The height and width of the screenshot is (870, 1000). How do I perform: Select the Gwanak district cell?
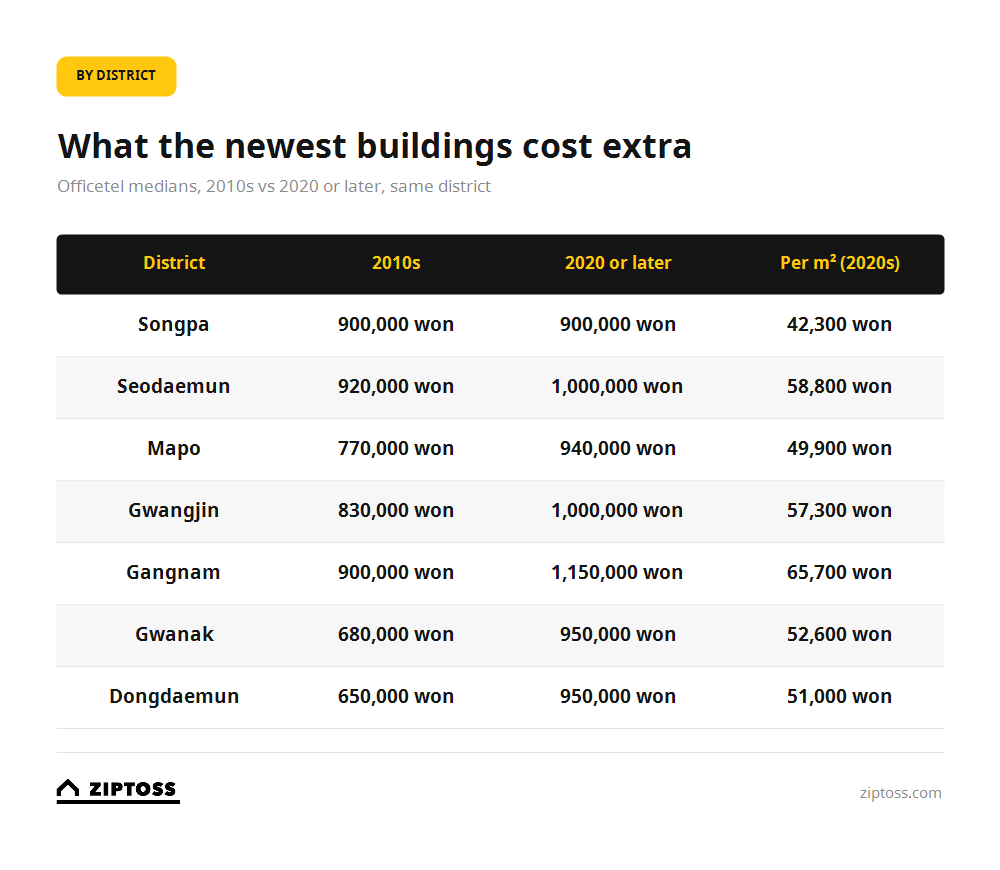pos(174,635)
